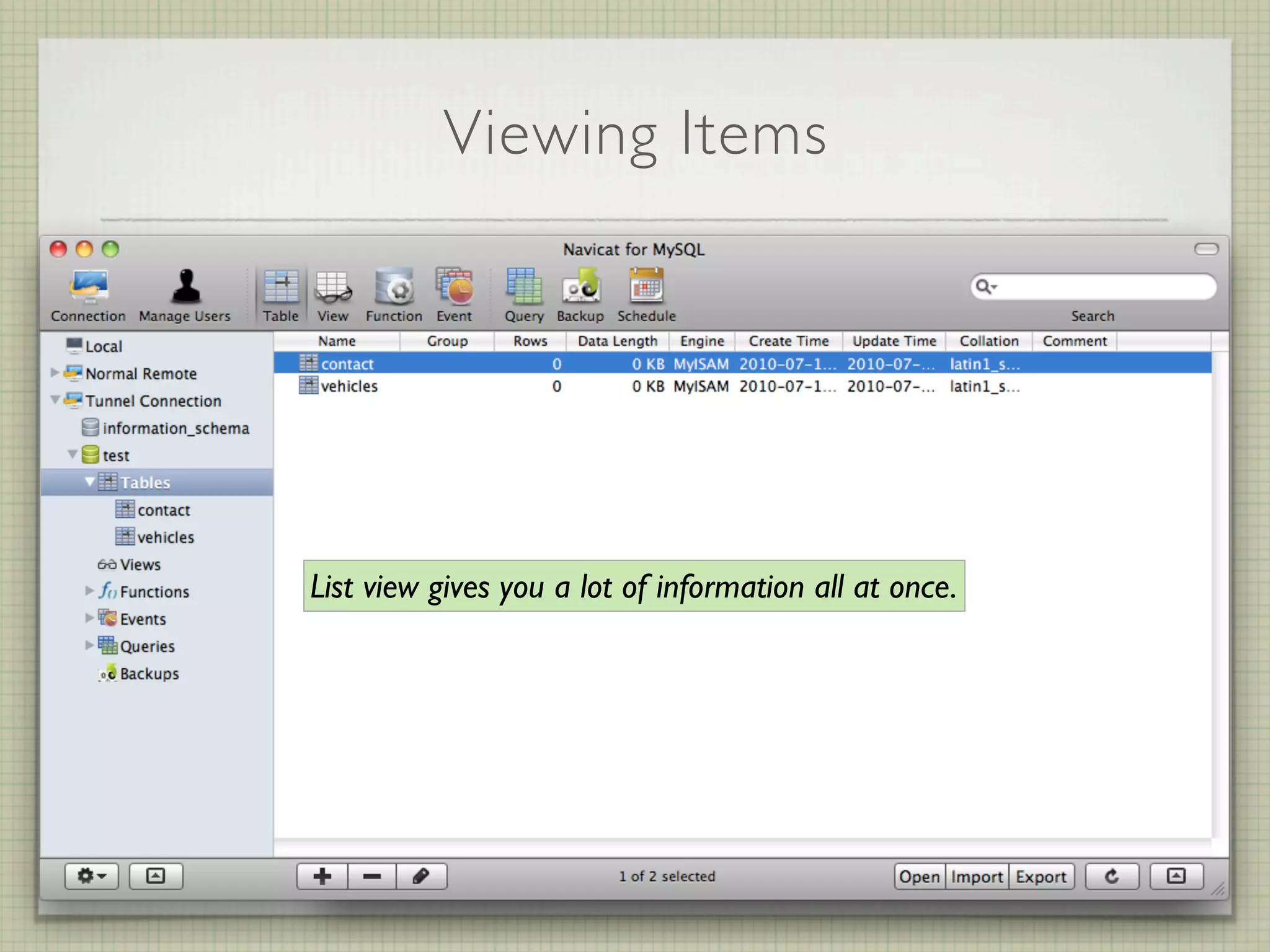Sort by the Name column header
Image resolution: width=1270 pixels, height=952 pixels.
click(x=337, y=341)
